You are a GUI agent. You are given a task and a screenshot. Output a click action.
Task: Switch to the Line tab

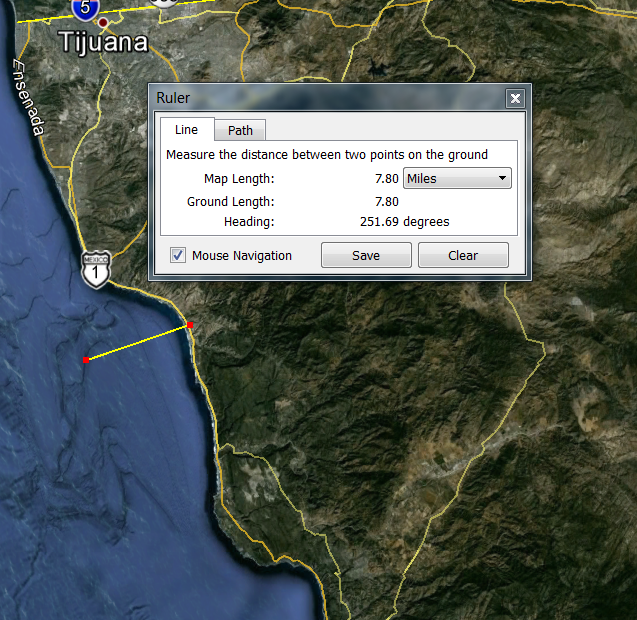pyautogui.click(x=186, y=129)
